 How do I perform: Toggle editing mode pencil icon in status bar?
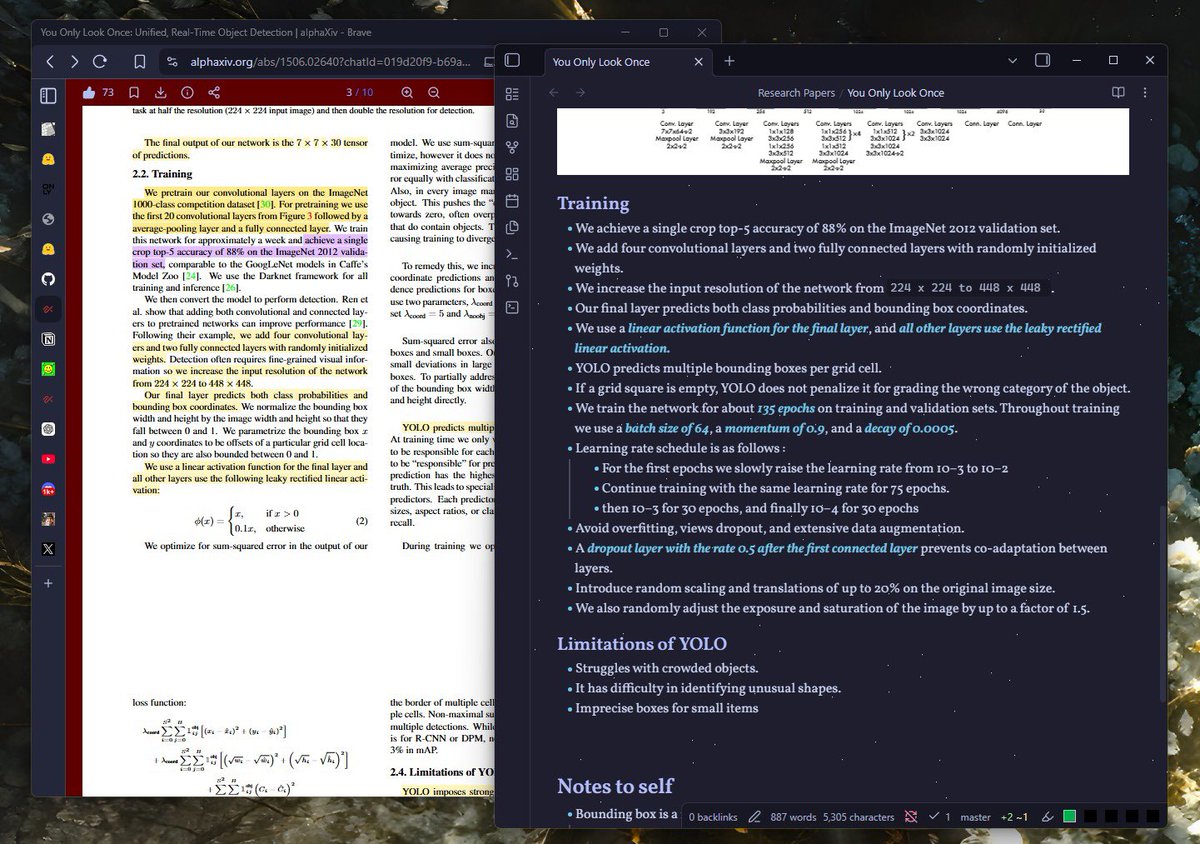[754, 817]
